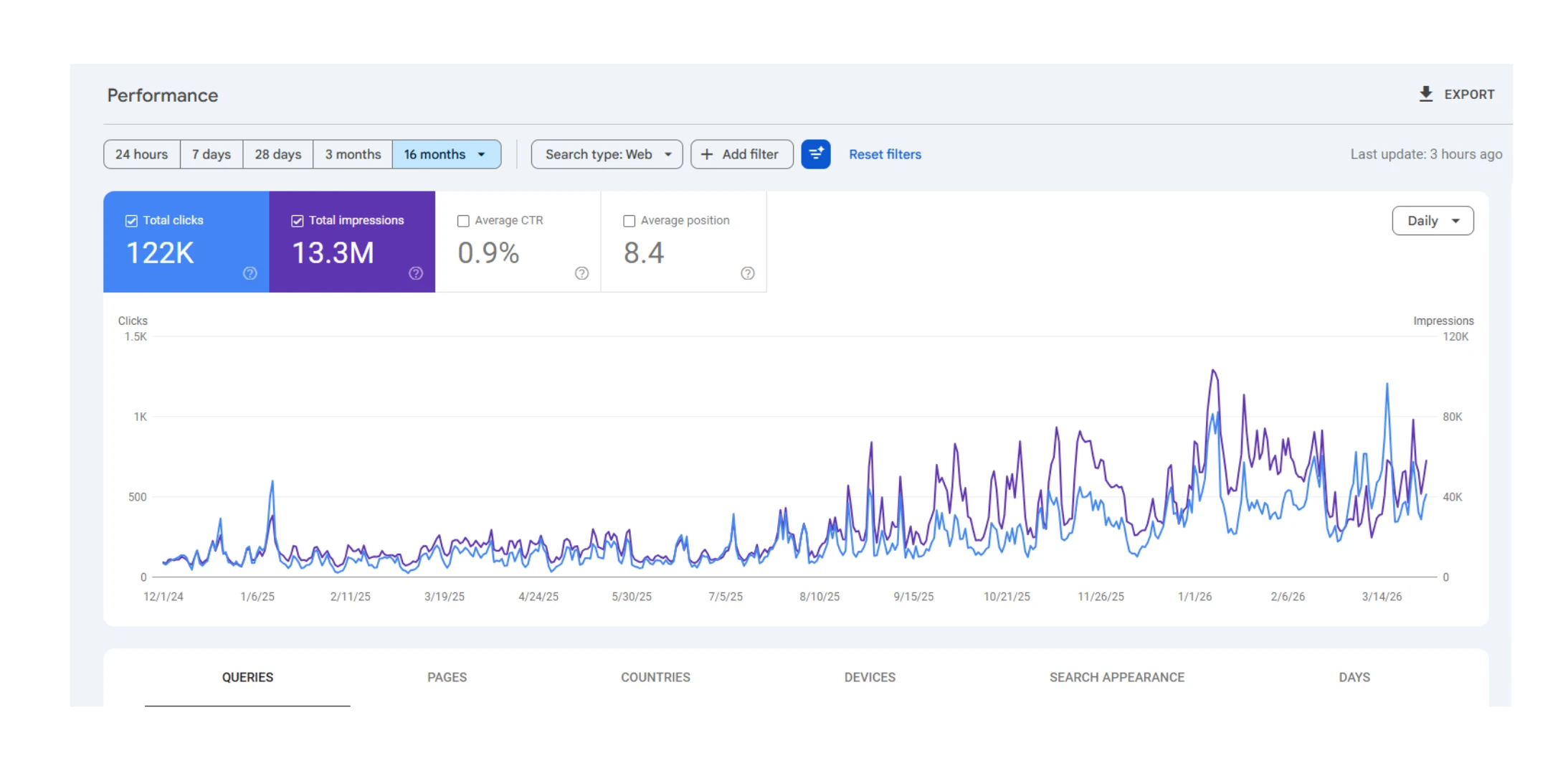The image size is (1568, 771).
Task: Open help icon on Total clicks card
Action: [250, 273]
